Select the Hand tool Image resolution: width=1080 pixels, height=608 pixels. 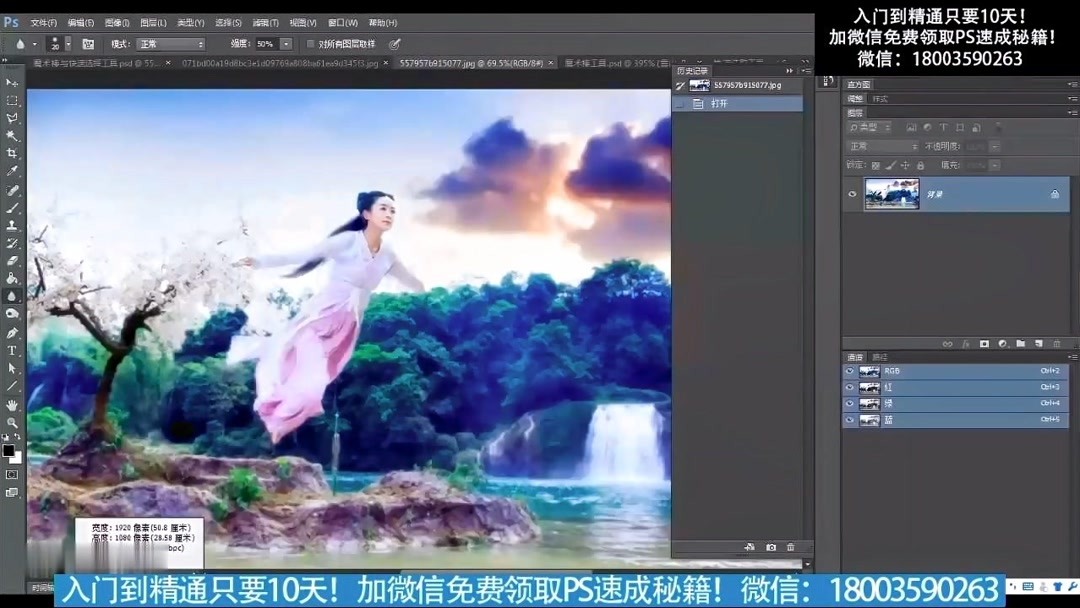(13, 404)
